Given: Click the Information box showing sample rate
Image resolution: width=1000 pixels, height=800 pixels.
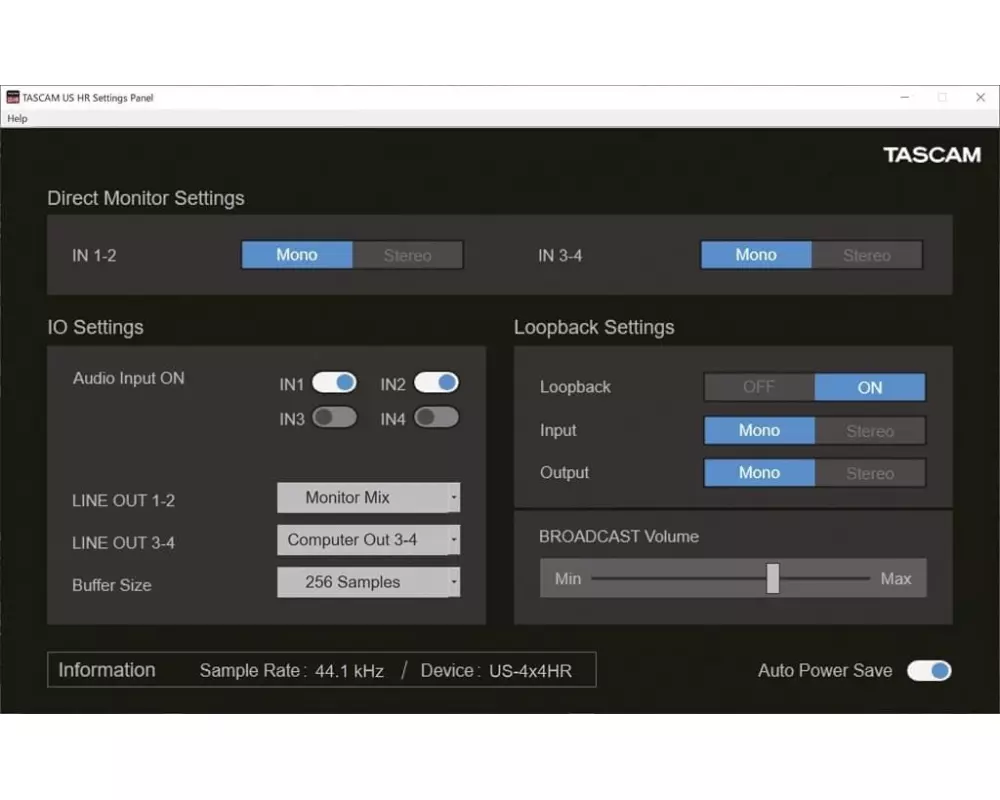Looking at the screenshot, I should (x=321, y=671).
